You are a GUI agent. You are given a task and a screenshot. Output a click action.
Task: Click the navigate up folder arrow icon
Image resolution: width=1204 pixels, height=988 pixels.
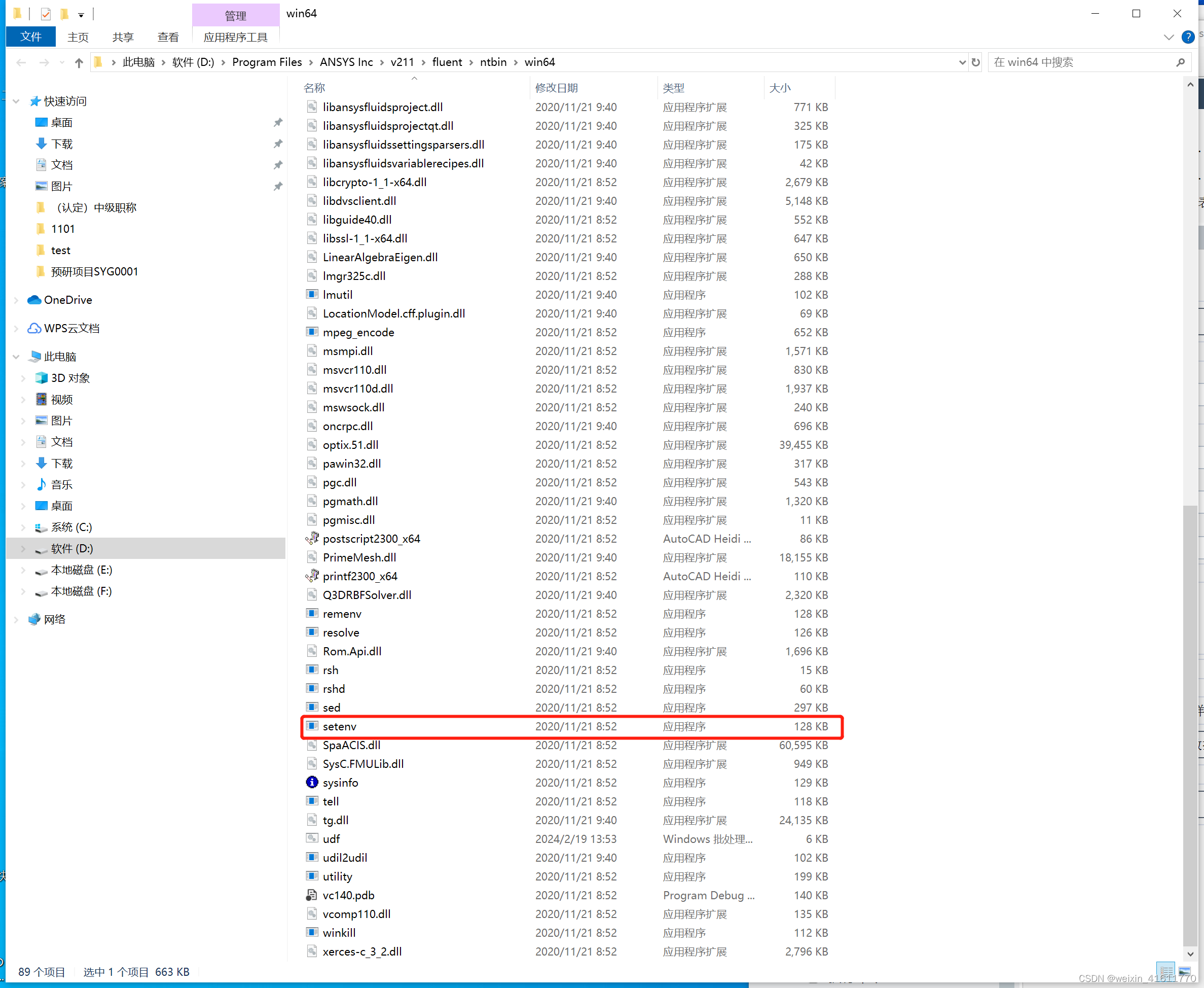point(79,62)
